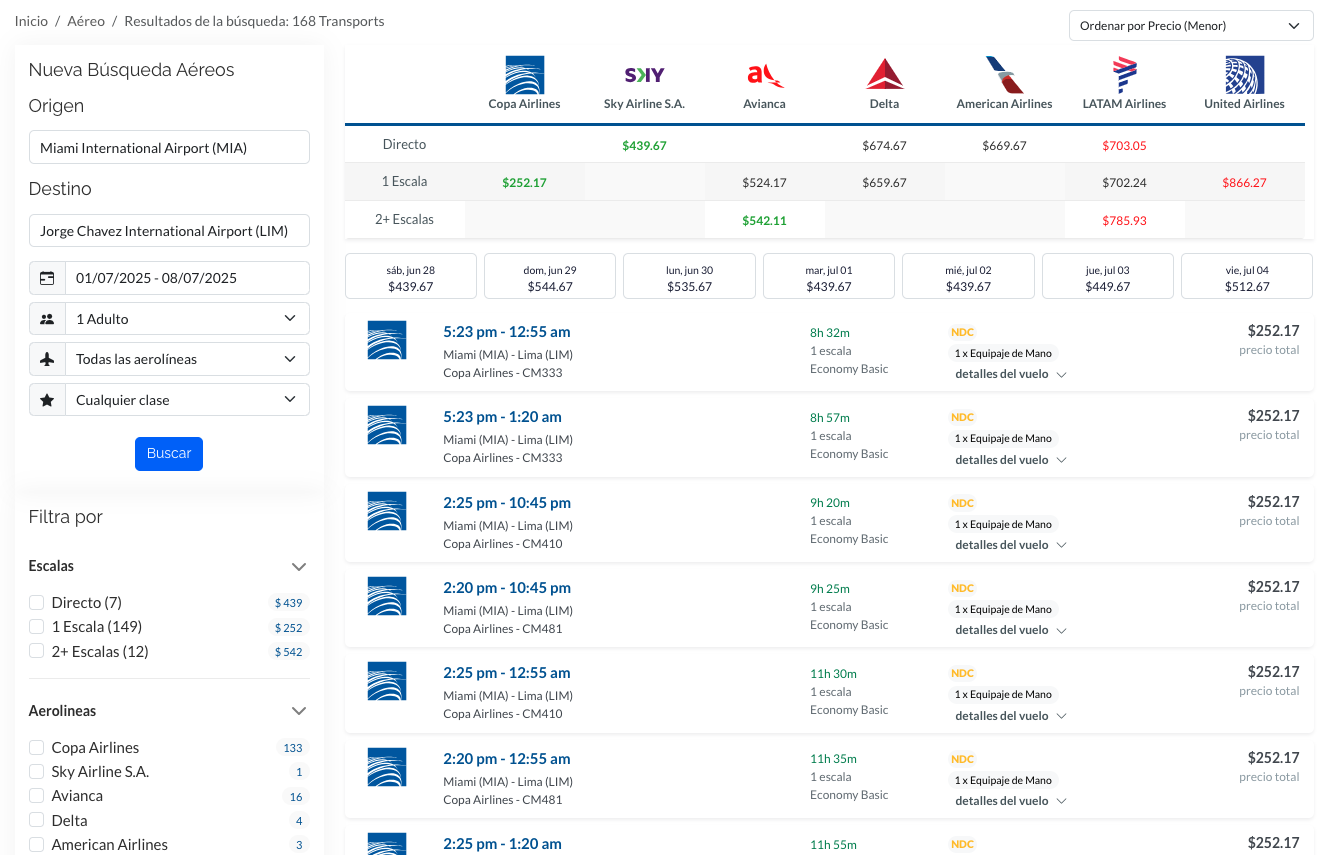Check the 1 Escala (149) filter
1325x855 pixels.
[37, 626]
